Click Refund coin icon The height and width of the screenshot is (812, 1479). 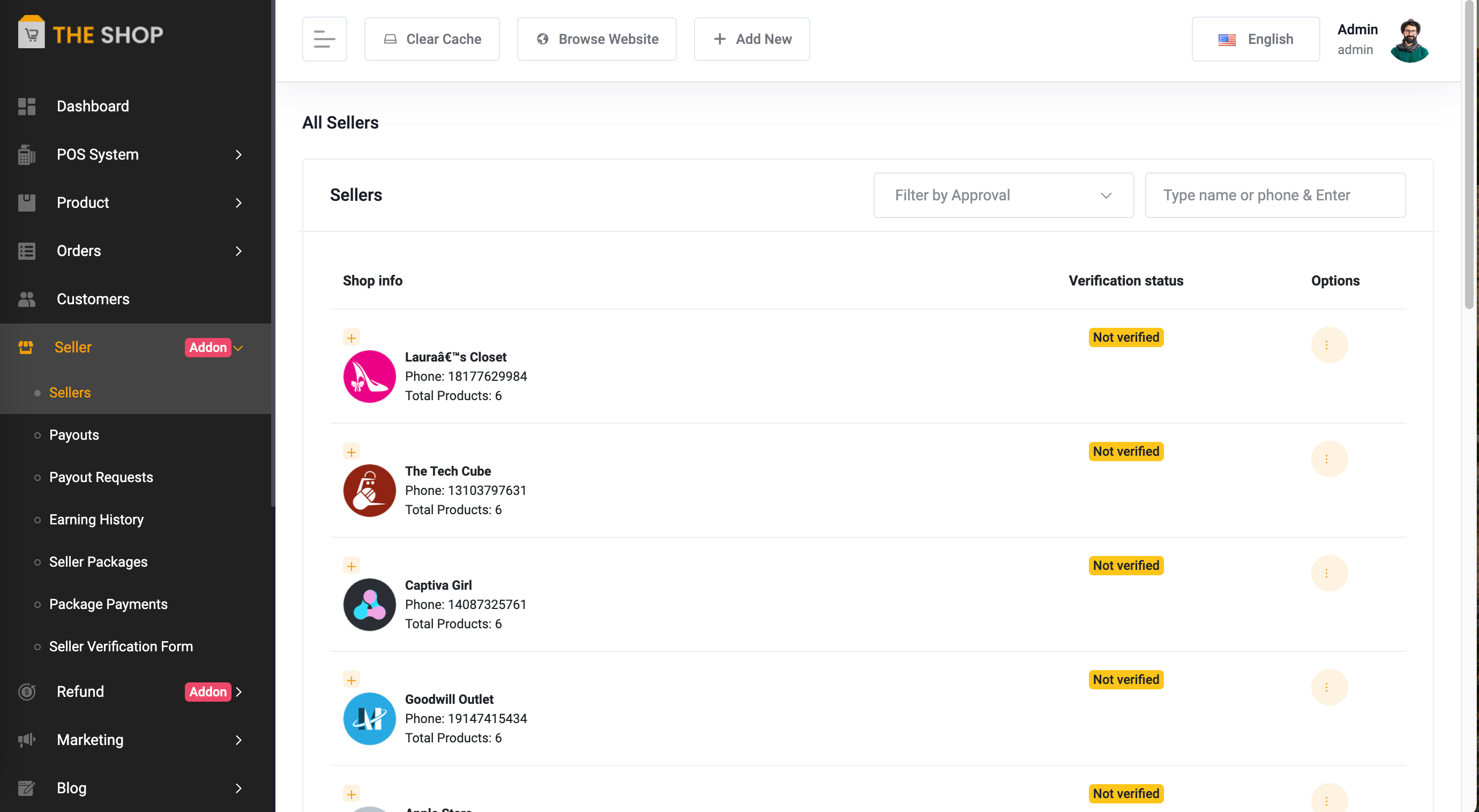point(26,691)
